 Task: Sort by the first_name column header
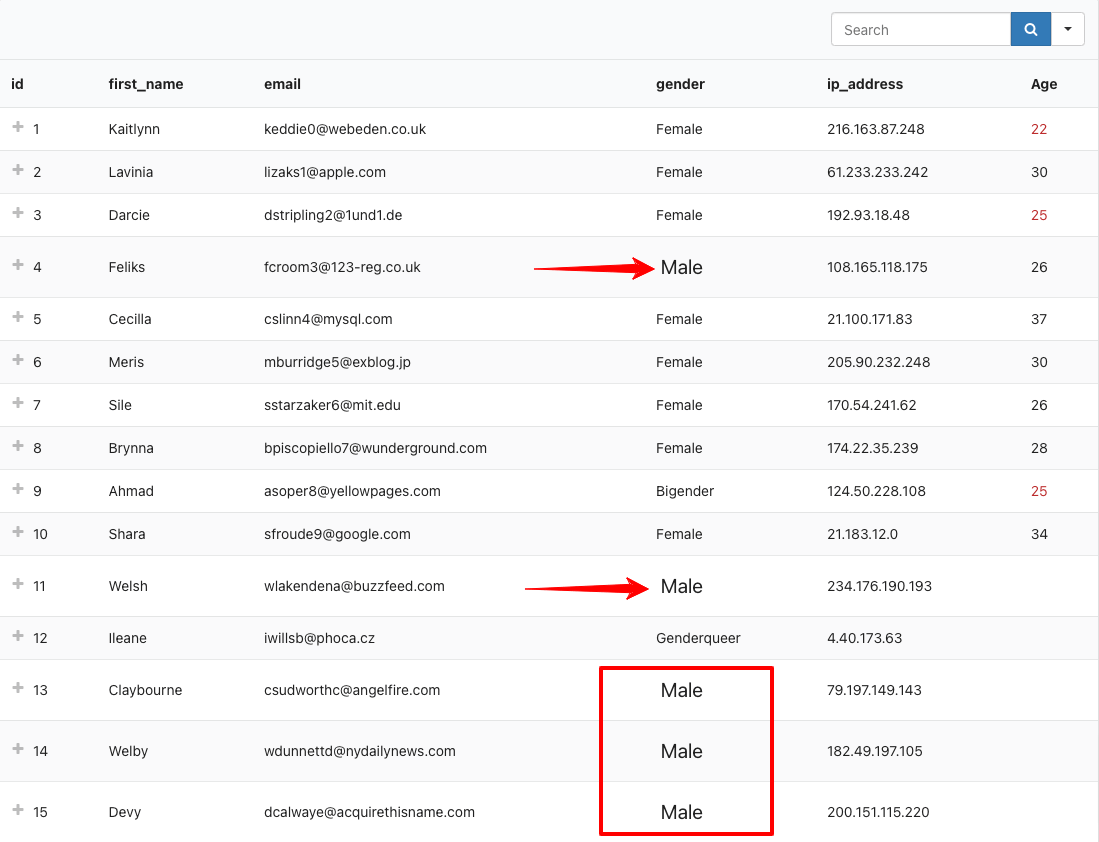point(146,84)
